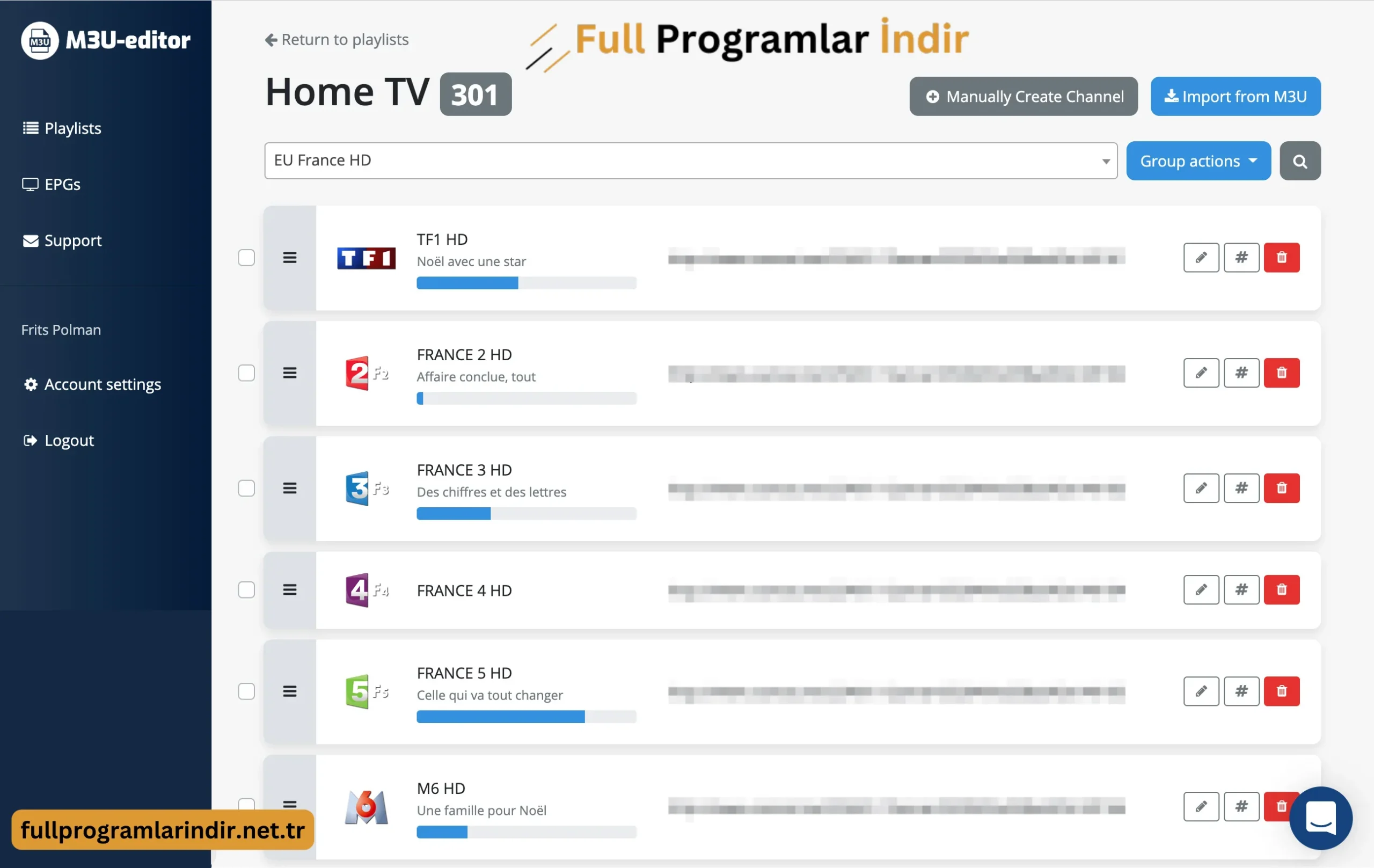
Task: Expand the Group actions dropdown menu
Action: click(x=1198, y=160)
